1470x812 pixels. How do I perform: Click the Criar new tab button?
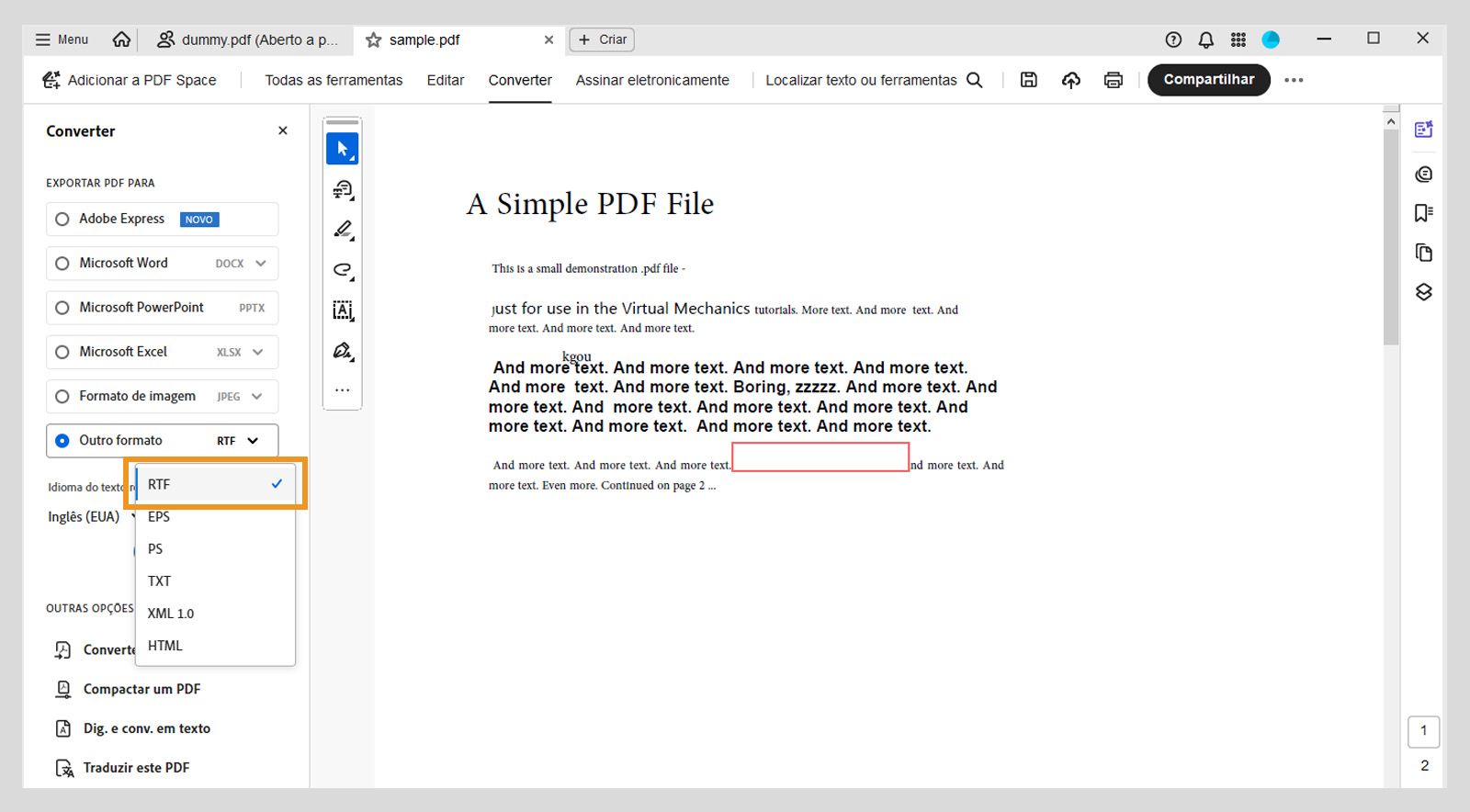tap(602, 39)
